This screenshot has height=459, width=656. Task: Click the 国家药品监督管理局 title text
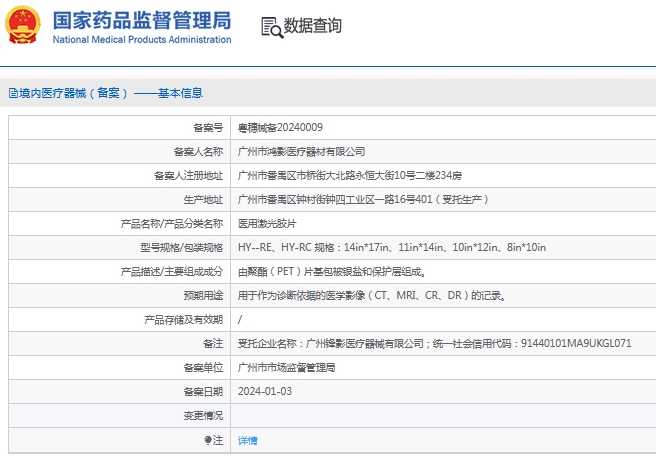[x=142, y=20]
